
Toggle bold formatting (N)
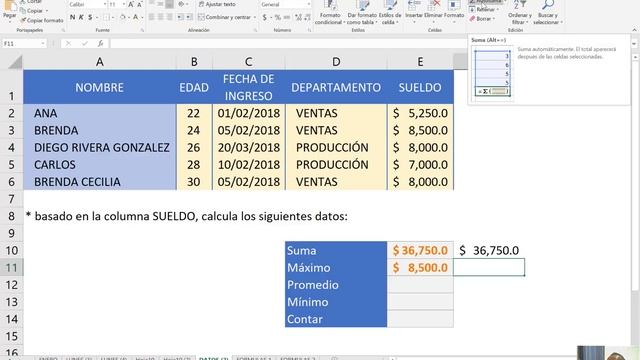[72, 17]
